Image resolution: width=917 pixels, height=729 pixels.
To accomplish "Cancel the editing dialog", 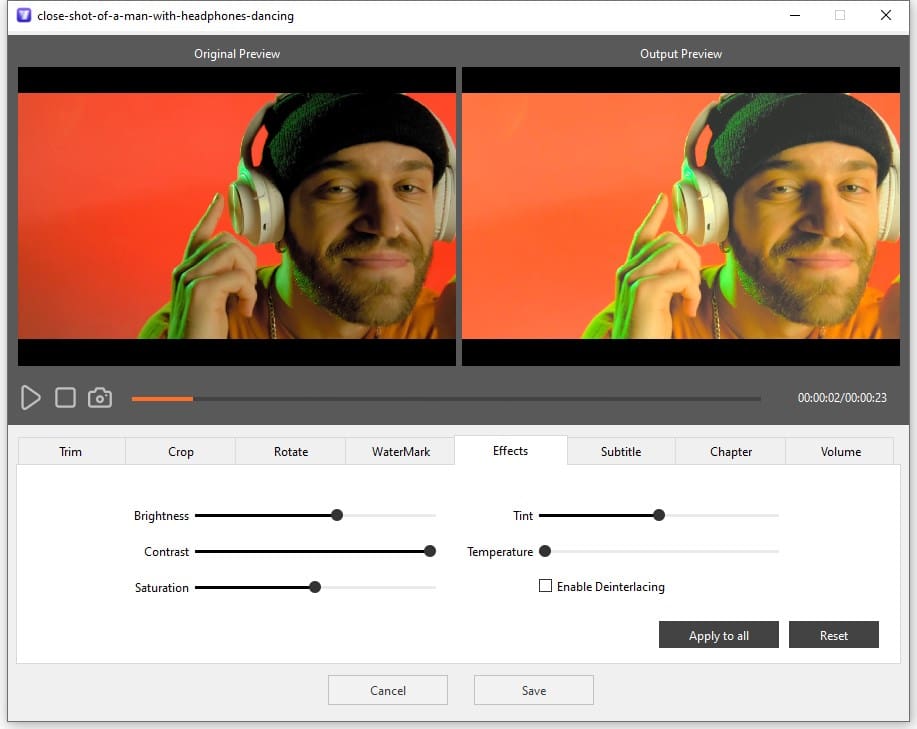I will tap(388, 691).
